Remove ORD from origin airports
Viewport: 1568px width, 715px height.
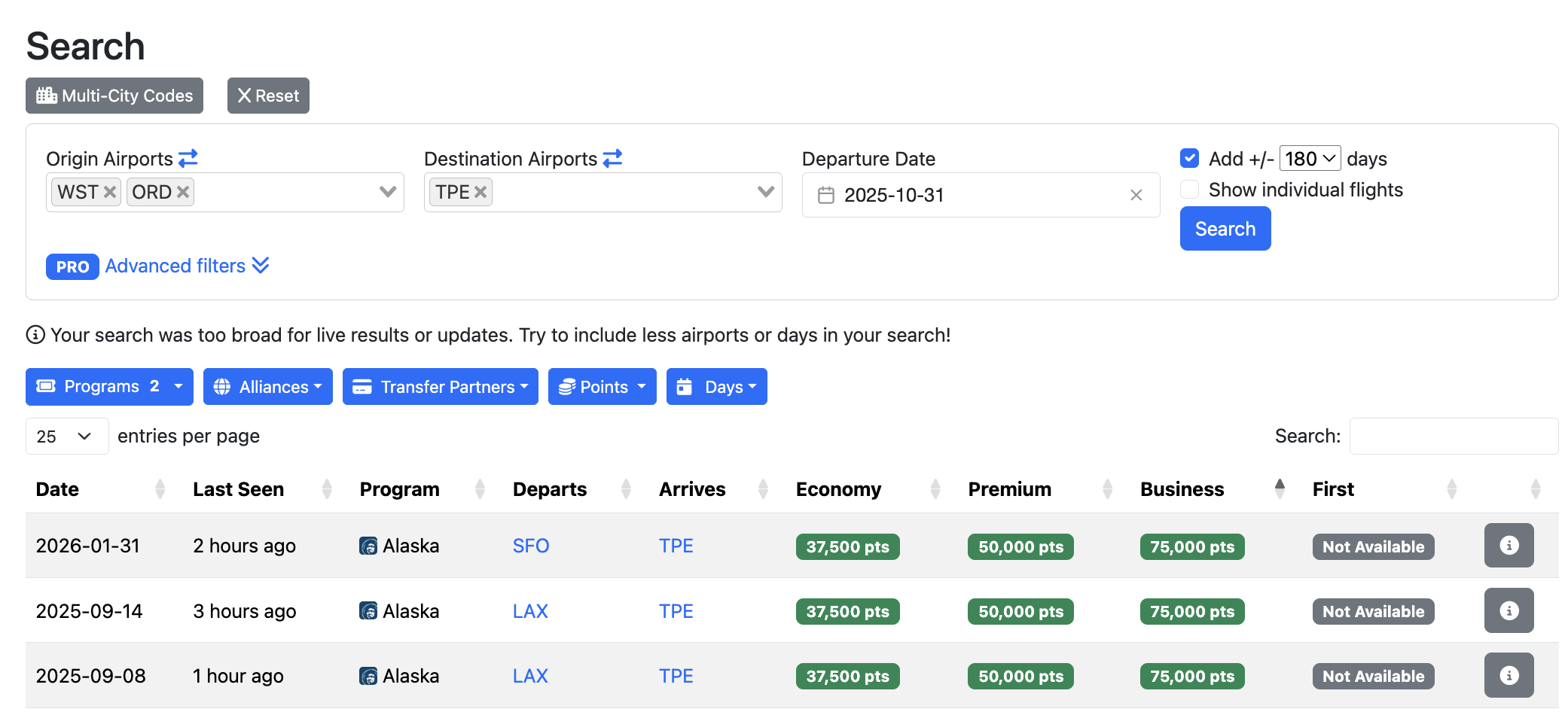click(183, 192)
